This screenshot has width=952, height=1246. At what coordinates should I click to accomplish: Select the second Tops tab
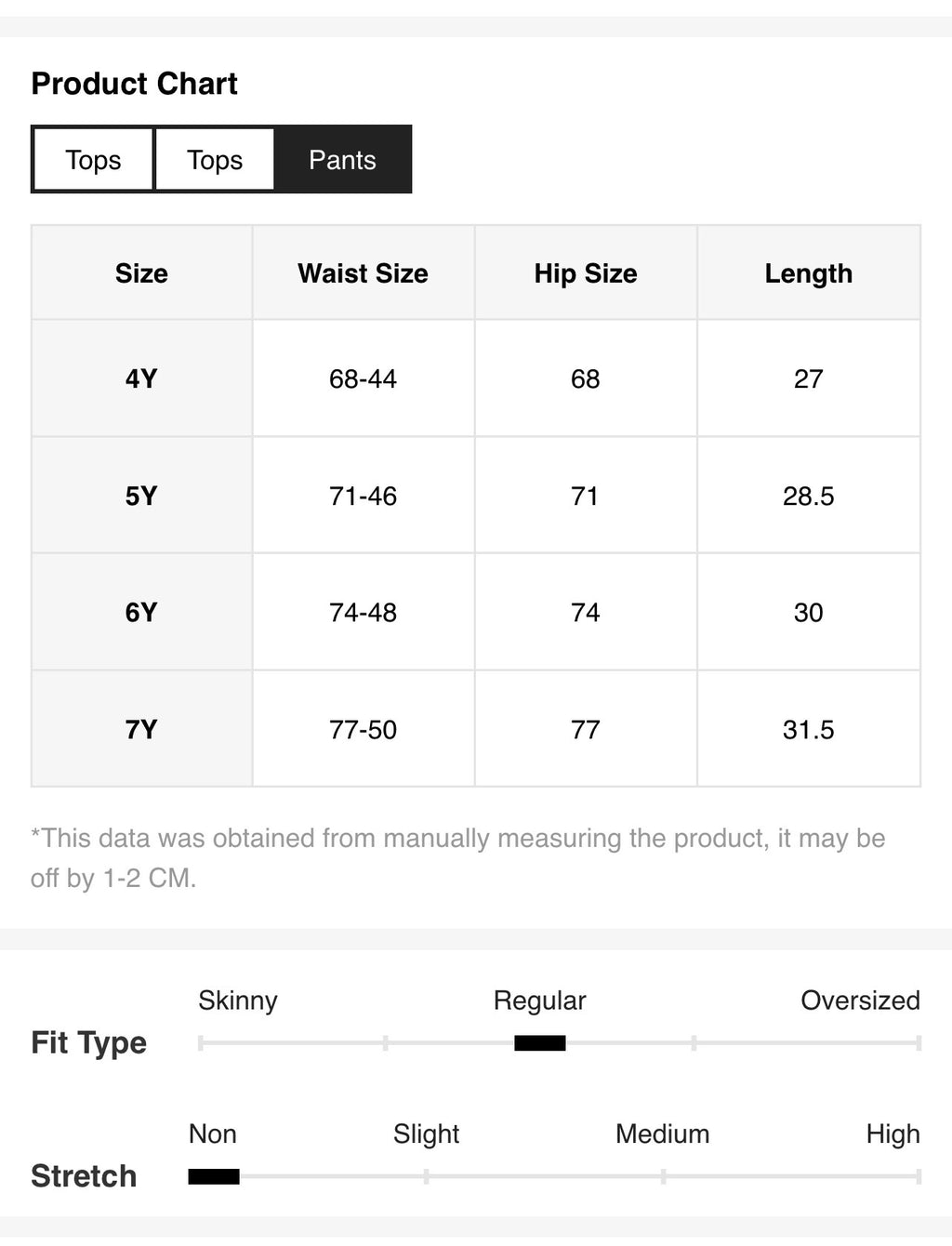(215, 160)
